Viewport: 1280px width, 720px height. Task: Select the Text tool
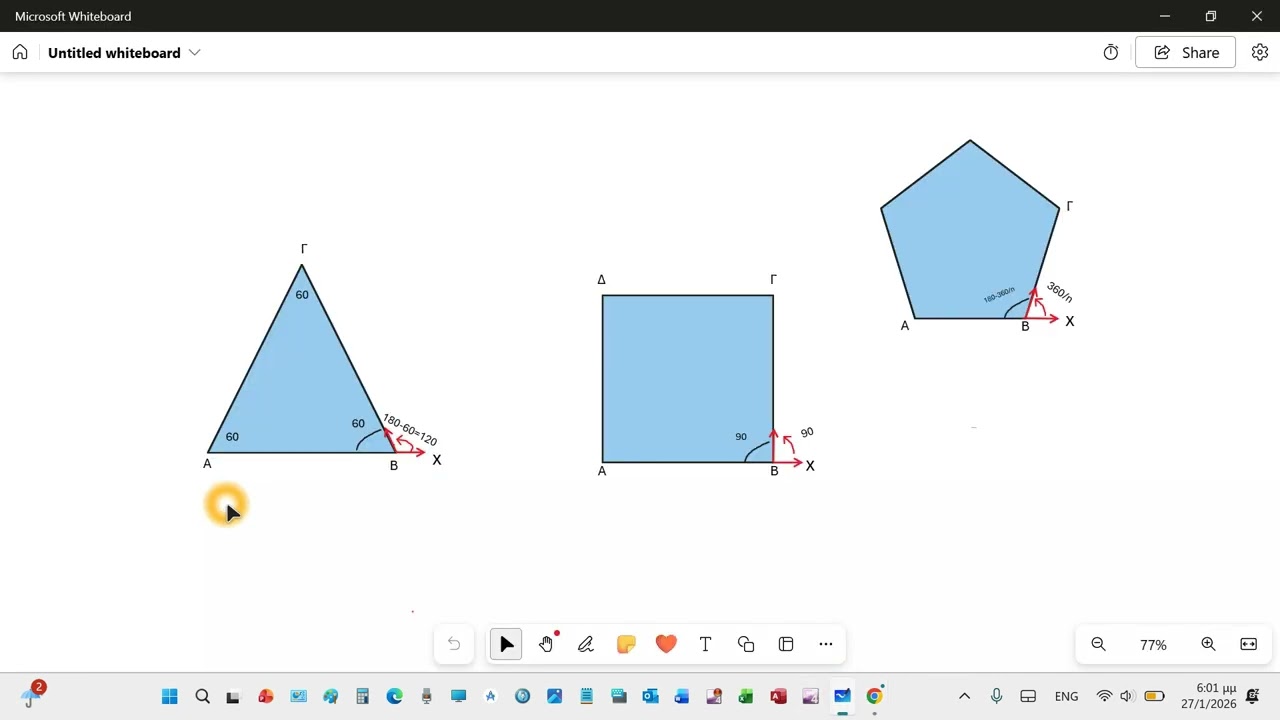click(705, 644)
